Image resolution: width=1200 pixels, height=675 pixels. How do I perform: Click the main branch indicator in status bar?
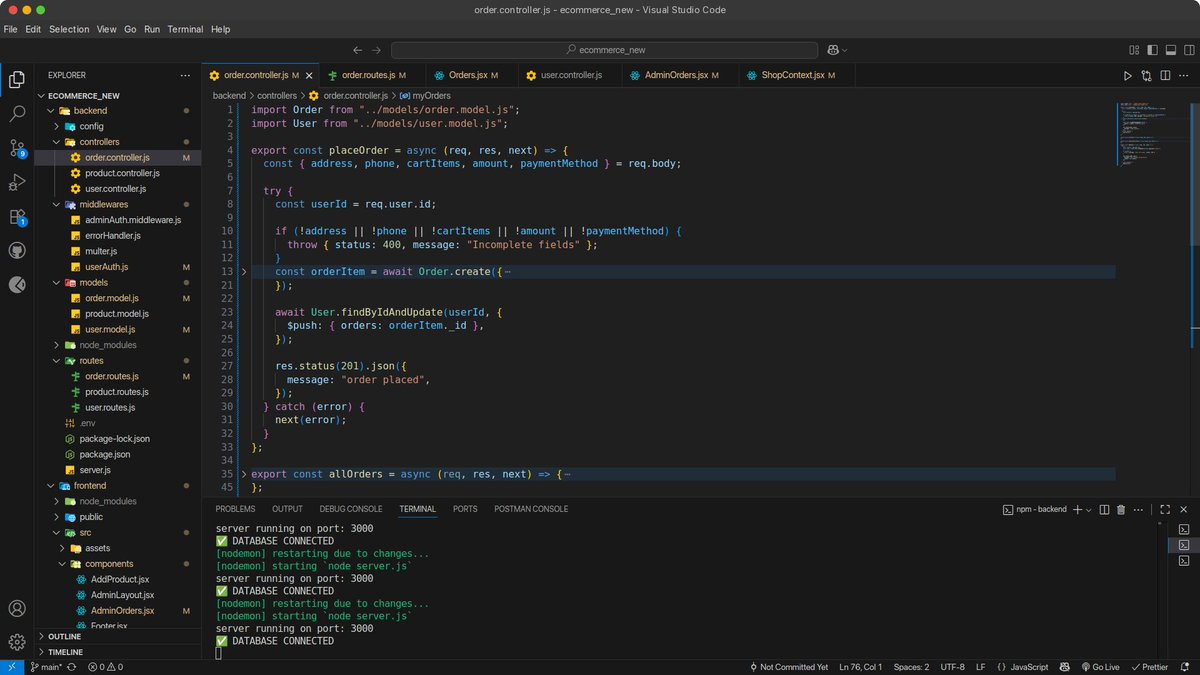point(46,667)
